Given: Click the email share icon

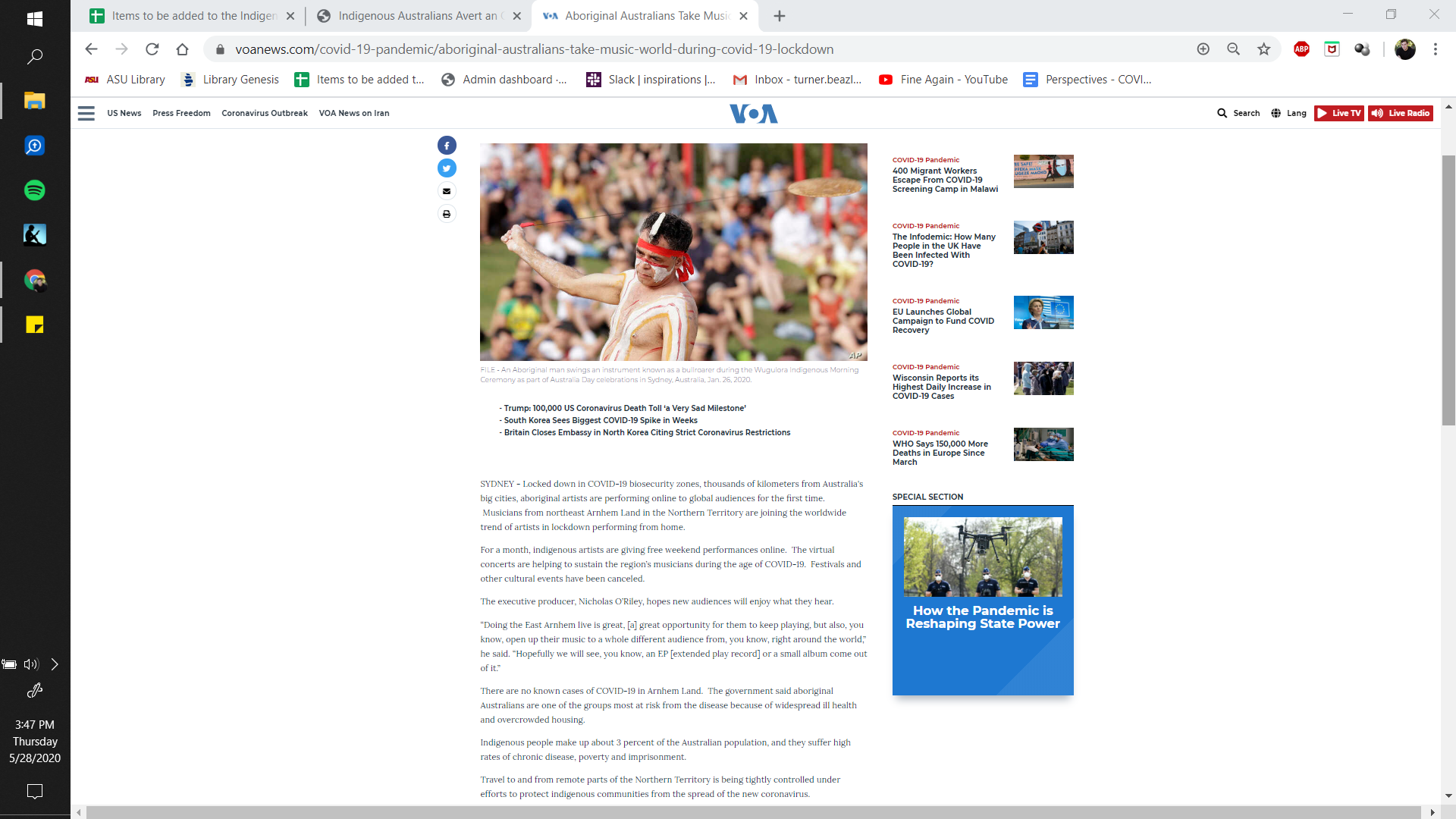Looking at the screenshot, I should (x=447, y=191).
